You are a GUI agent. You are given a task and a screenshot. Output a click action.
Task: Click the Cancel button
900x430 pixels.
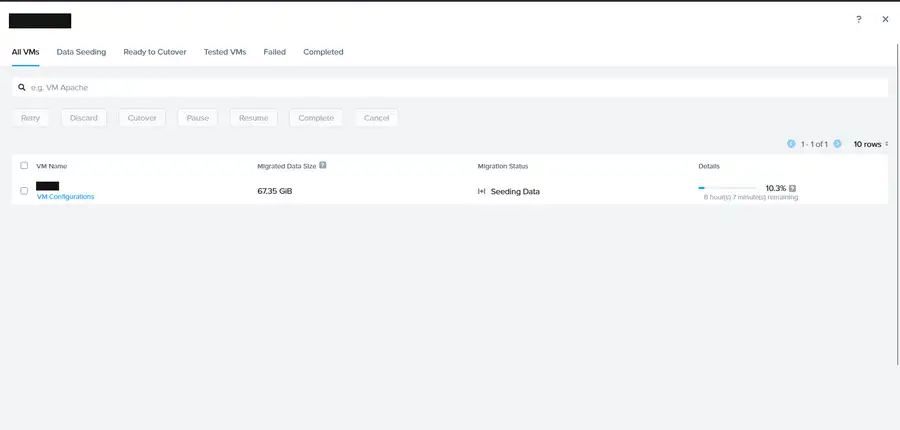pos(377,118)
